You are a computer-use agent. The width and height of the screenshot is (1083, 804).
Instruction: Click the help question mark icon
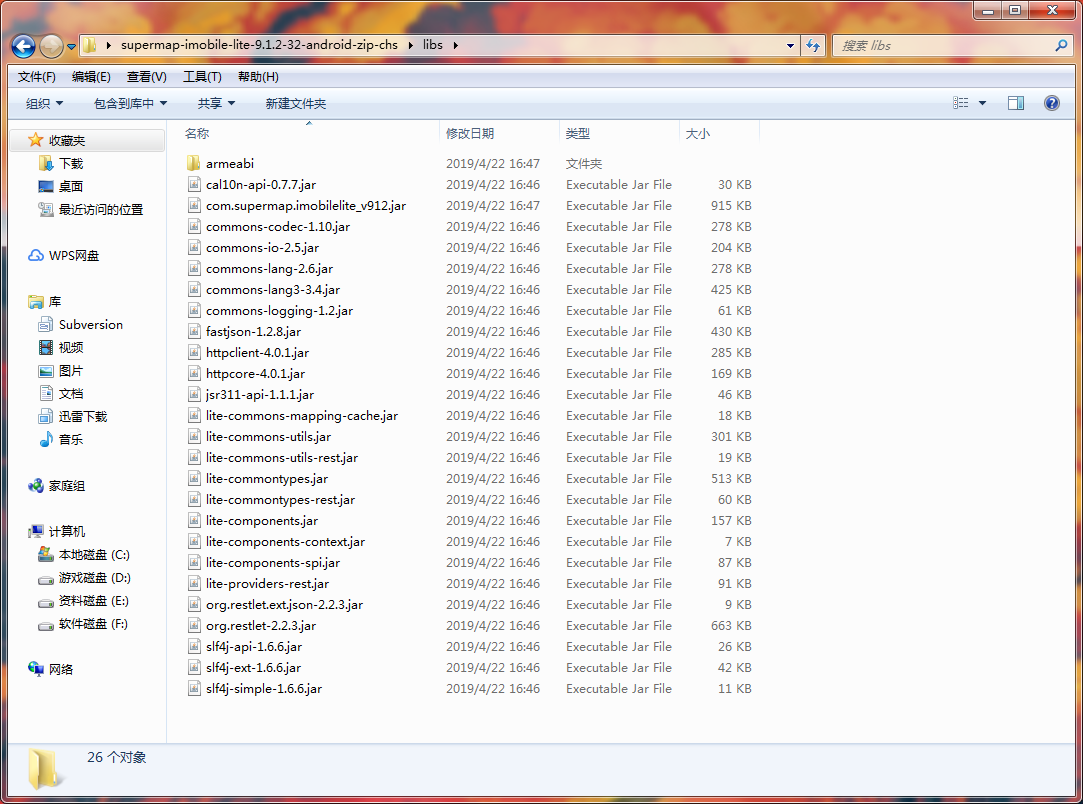1052,104
